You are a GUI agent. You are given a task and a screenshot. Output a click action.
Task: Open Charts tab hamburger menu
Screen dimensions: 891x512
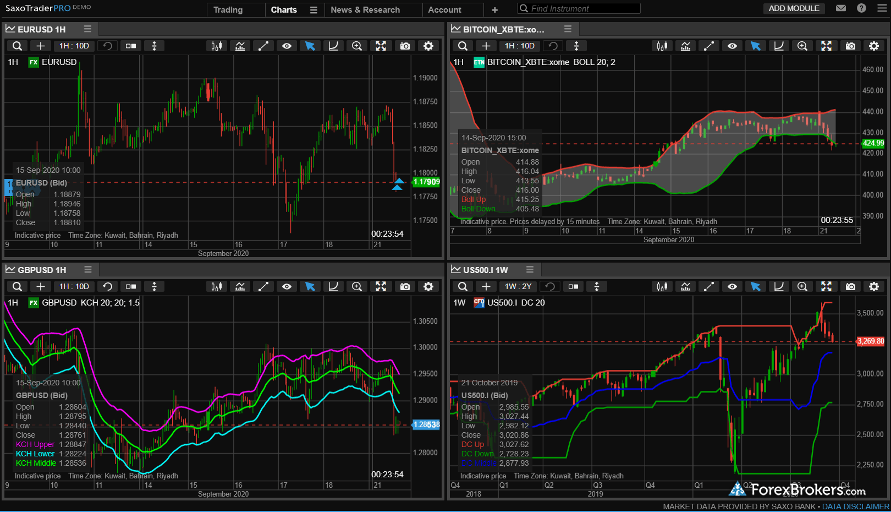pyautogui.click(x=313, y=10)
